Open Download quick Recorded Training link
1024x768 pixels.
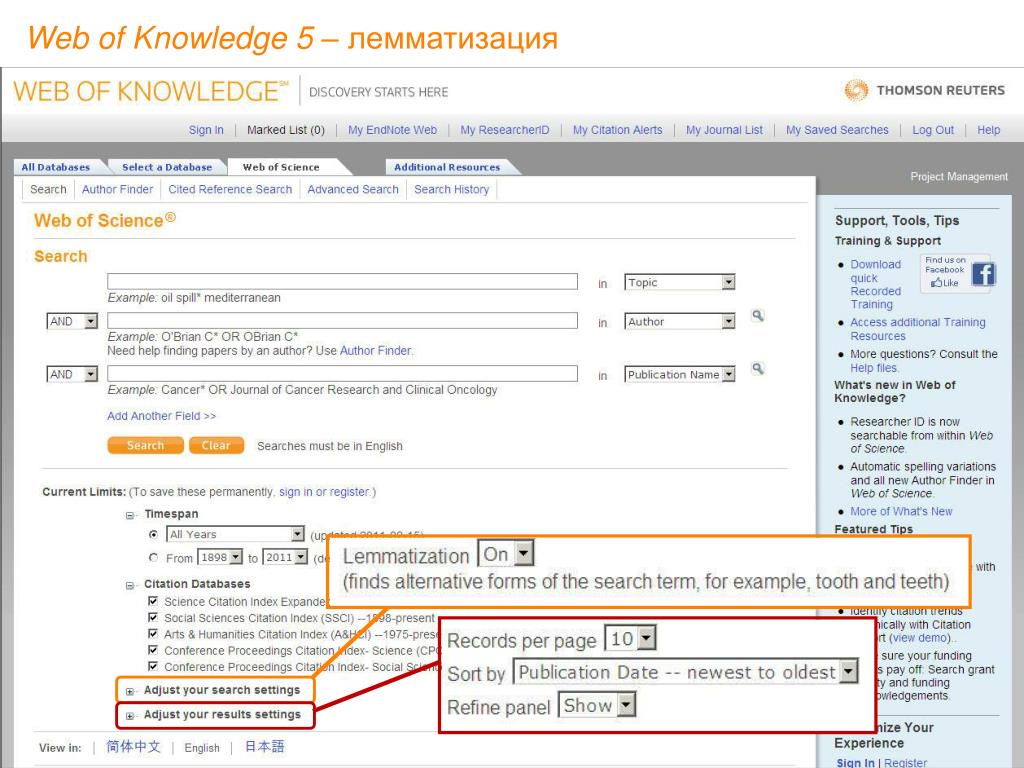click(876, 284)
